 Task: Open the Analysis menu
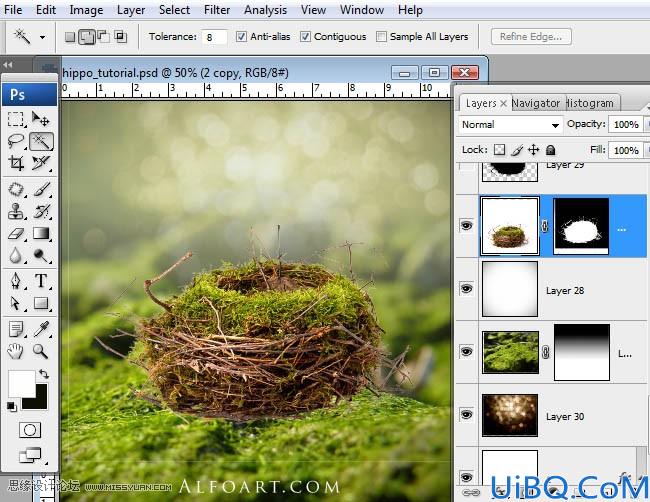pyautogui.click(x=265, y=10)
